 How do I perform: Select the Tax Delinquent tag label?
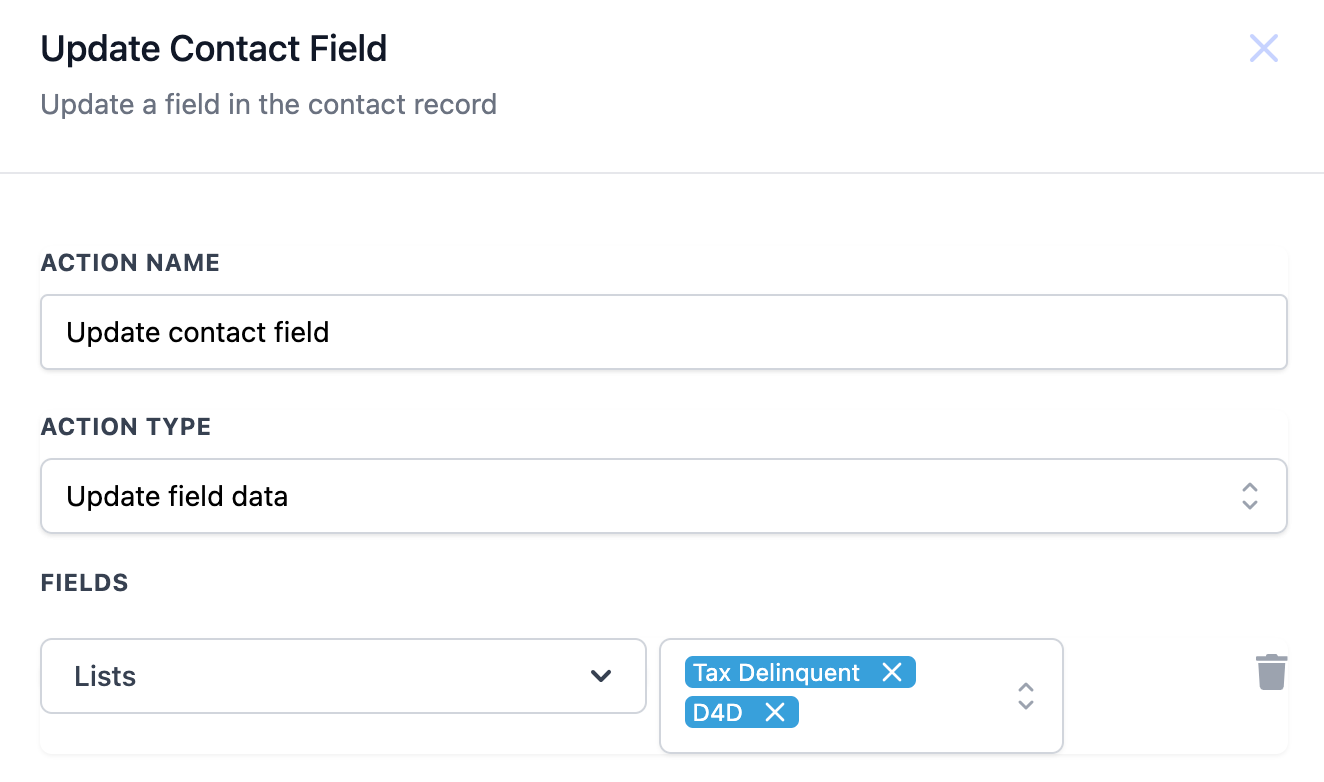tap(776, 673)
